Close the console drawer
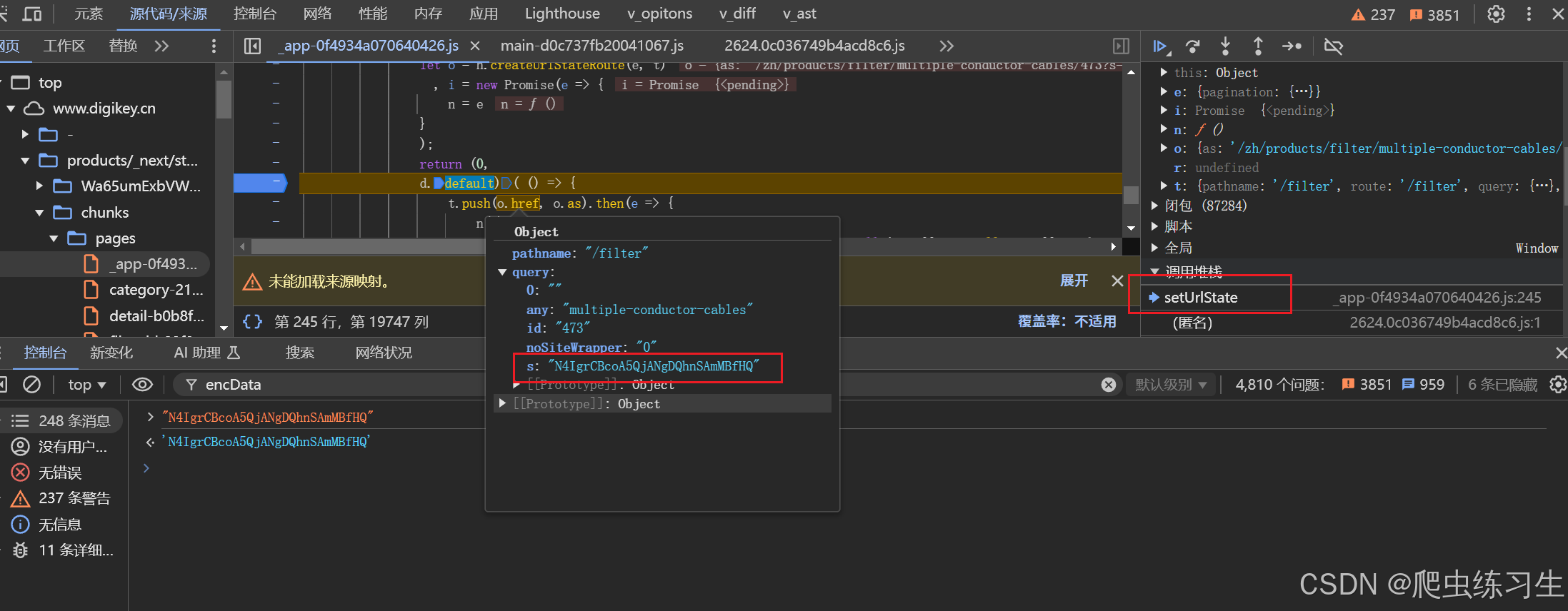The width and height of the screenshot is (1568, 611). tap(1561, 353)
